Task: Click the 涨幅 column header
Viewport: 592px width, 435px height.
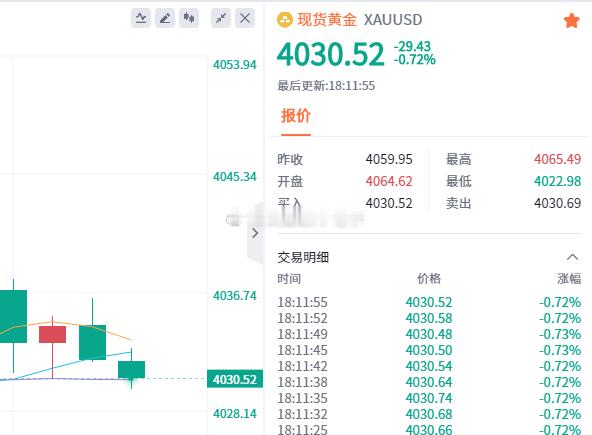Action: coord(569,279)
